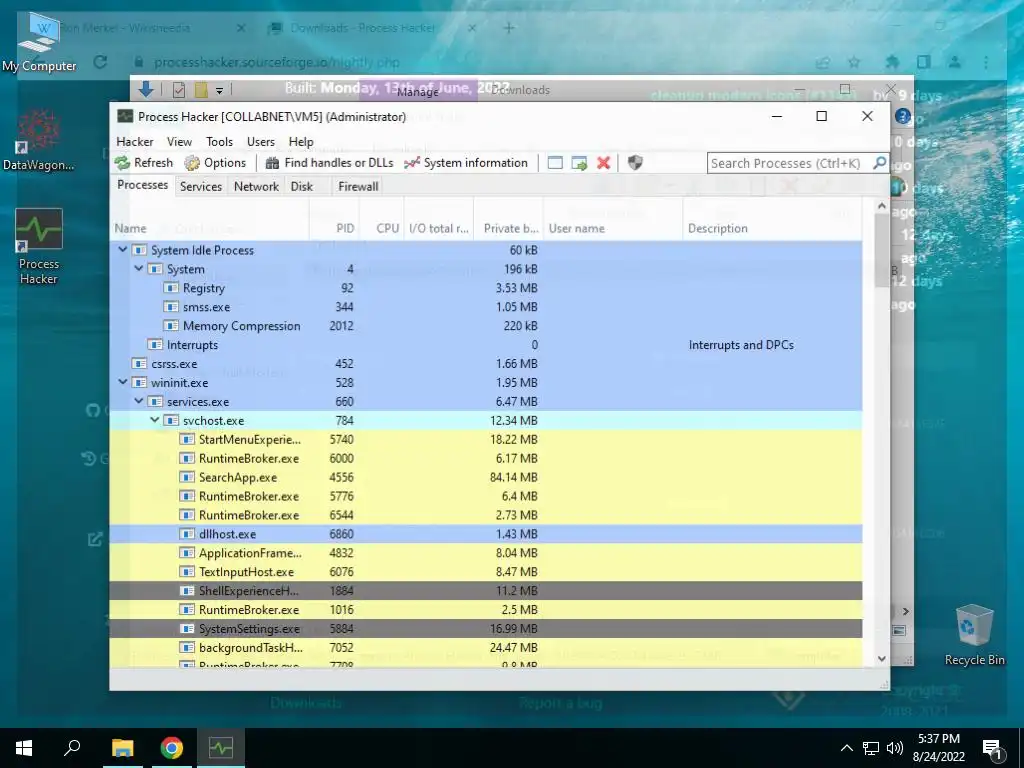Open Google Chrome from the taskbar
The width and height of the screenshot is (1024, 768).
click(x=172, y=748)
